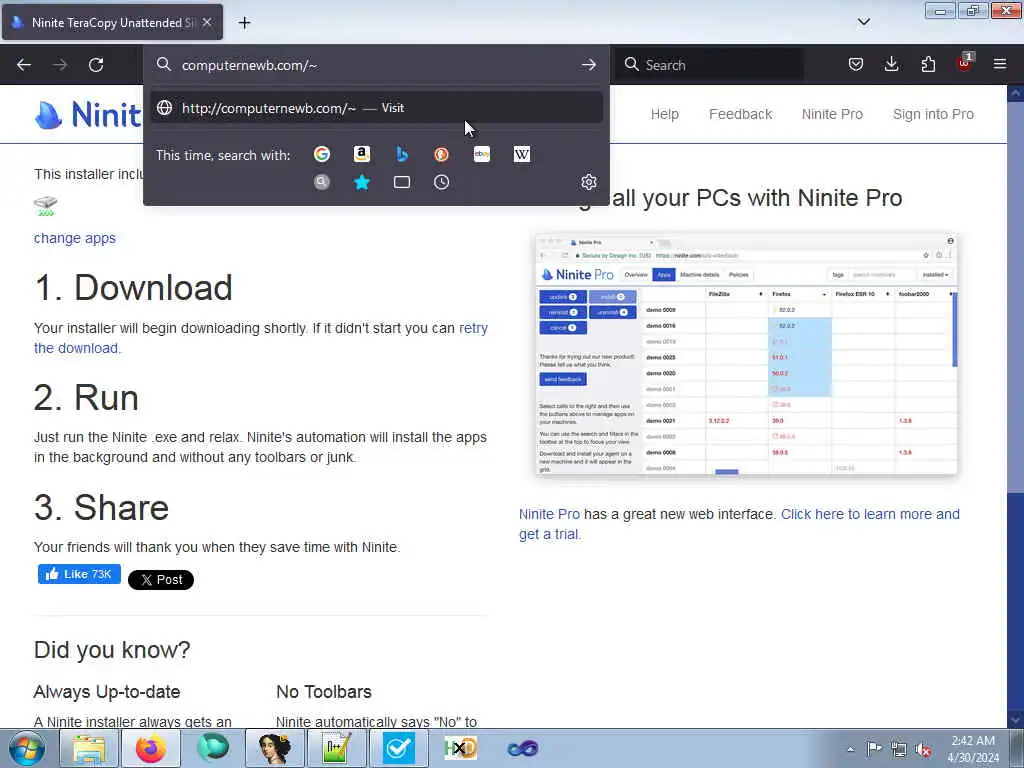The height and width of the screenshot is (768, 1024).
Task: Reload the current page
Action: point(96,65)
